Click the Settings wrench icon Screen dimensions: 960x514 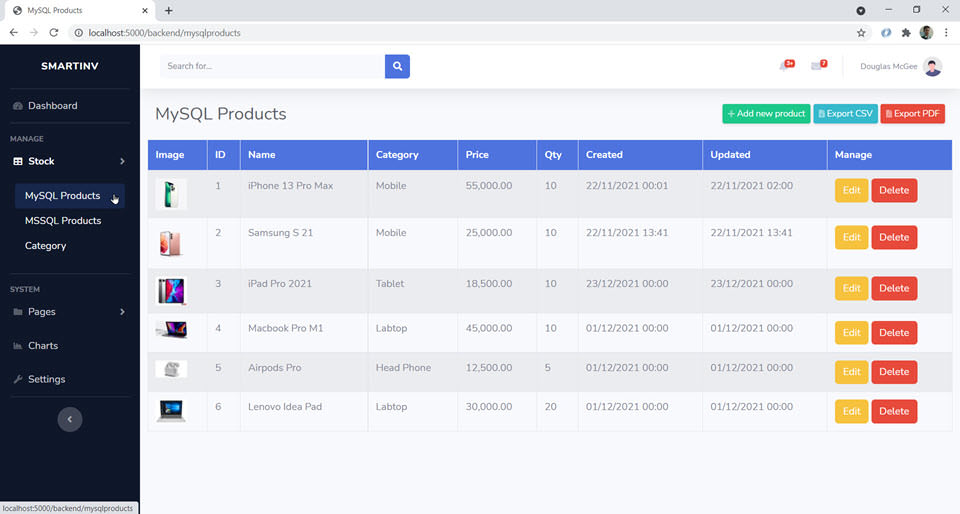pos(18,379)
